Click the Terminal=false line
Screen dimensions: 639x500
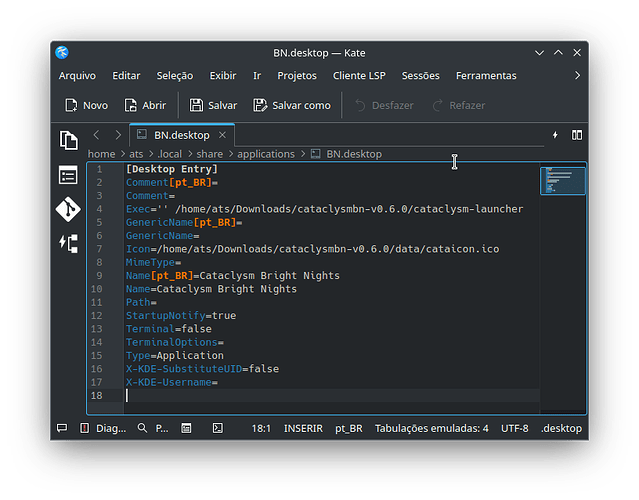(x=169, y=329)
